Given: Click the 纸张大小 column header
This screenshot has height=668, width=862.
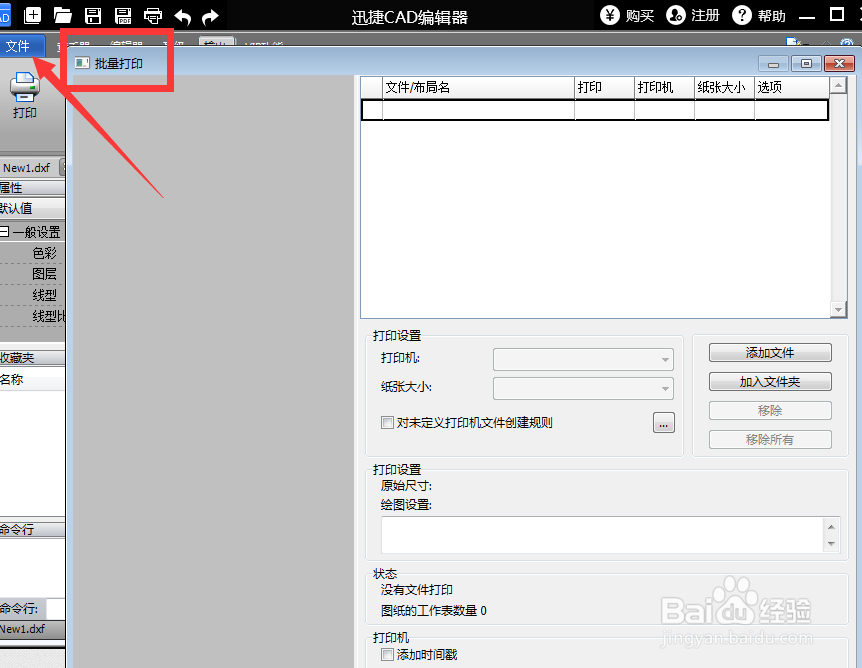Looking at the screenshot, I should click(x=724, y=87).
